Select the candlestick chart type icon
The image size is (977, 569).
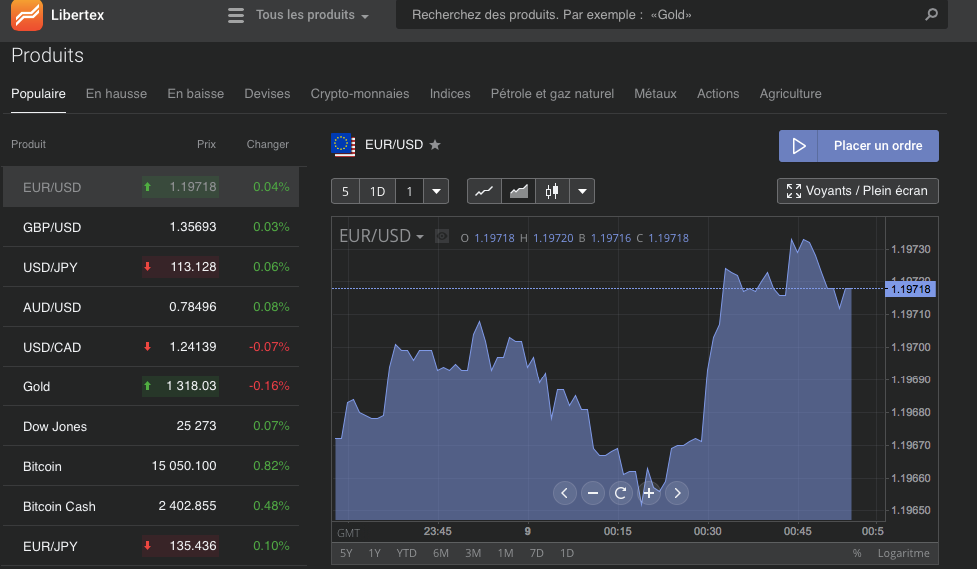(x=552, y=191)
